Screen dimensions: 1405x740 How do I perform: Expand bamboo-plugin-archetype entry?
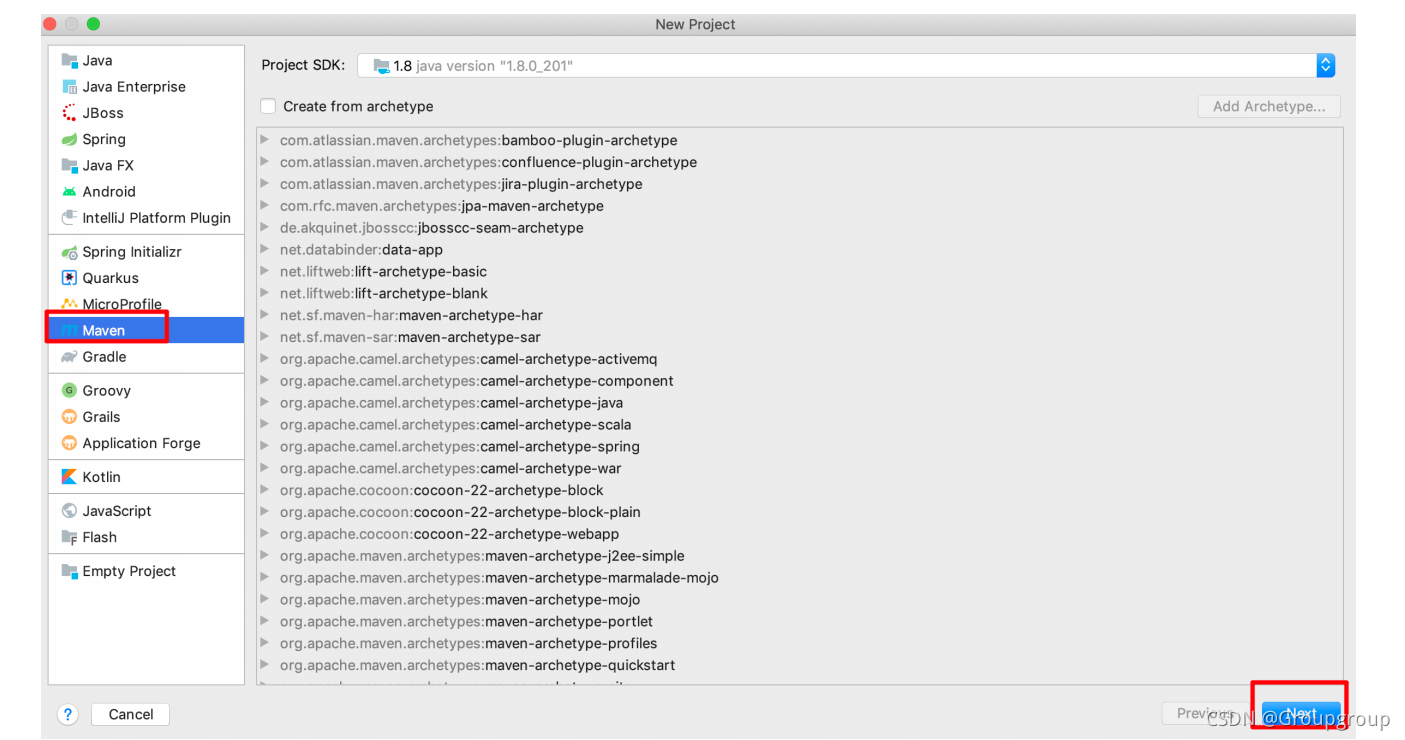click(x=265, y=140)
